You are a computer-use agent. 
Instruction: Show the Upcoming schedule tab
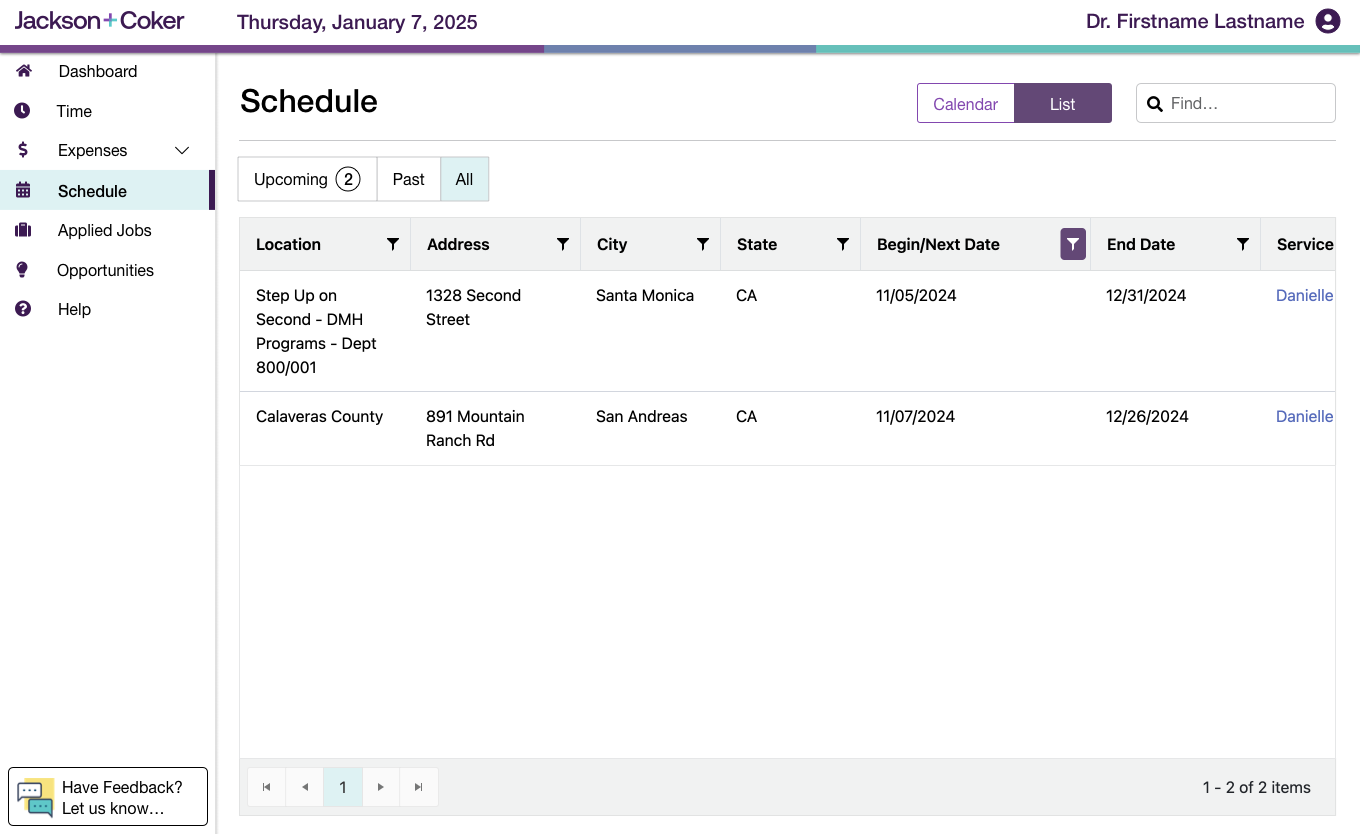coord(307,179)
